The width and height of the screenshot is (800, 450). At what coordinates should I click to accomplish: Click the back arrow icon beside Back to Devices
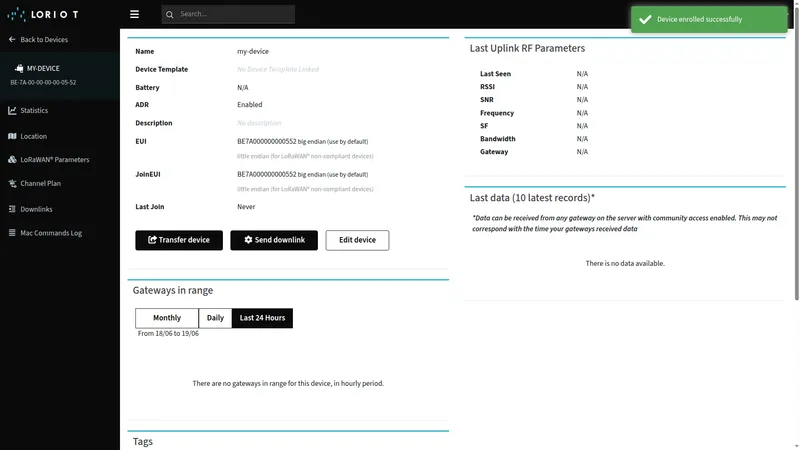(12, 39)
